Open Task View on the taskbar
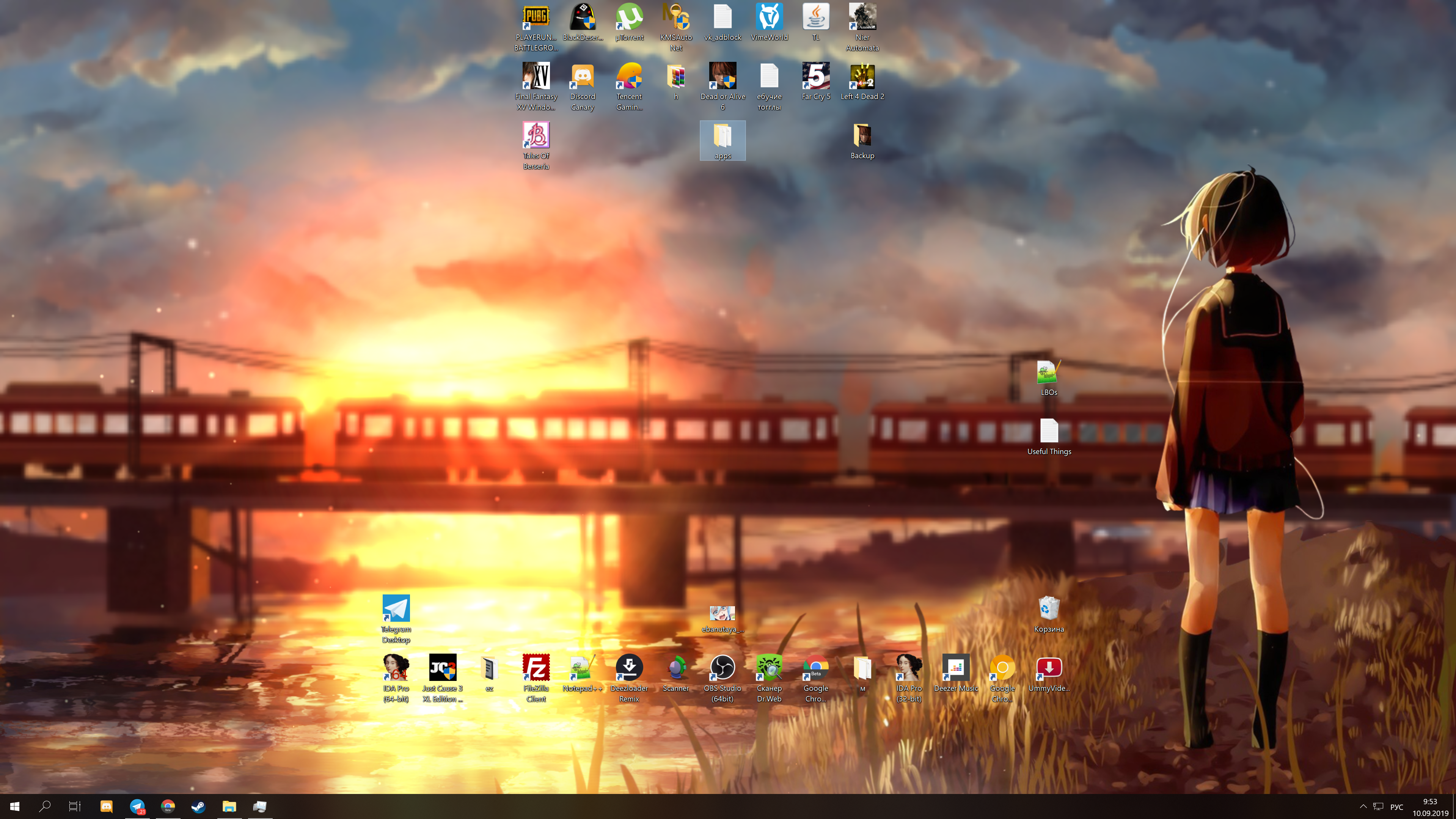 [x=75, y=806]
